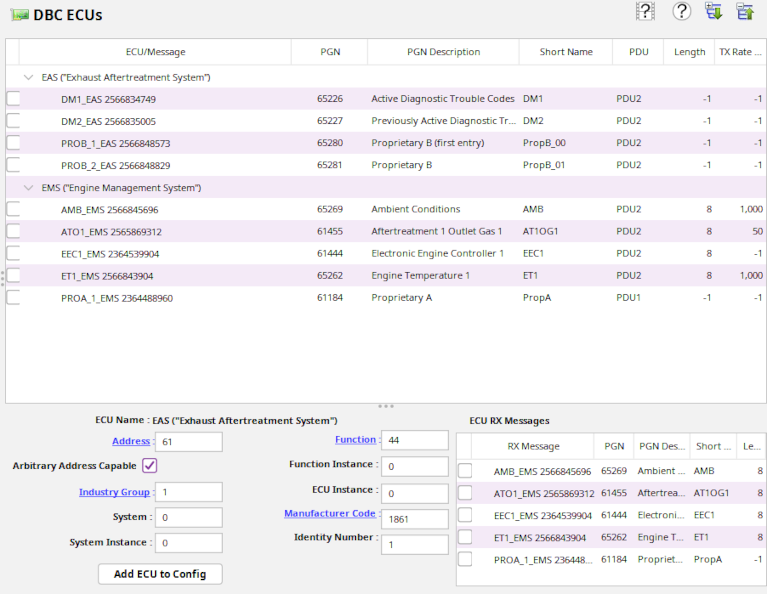The image size is (767, 594).
Task: Follow the Industry Group link
Action: (114, 492)
